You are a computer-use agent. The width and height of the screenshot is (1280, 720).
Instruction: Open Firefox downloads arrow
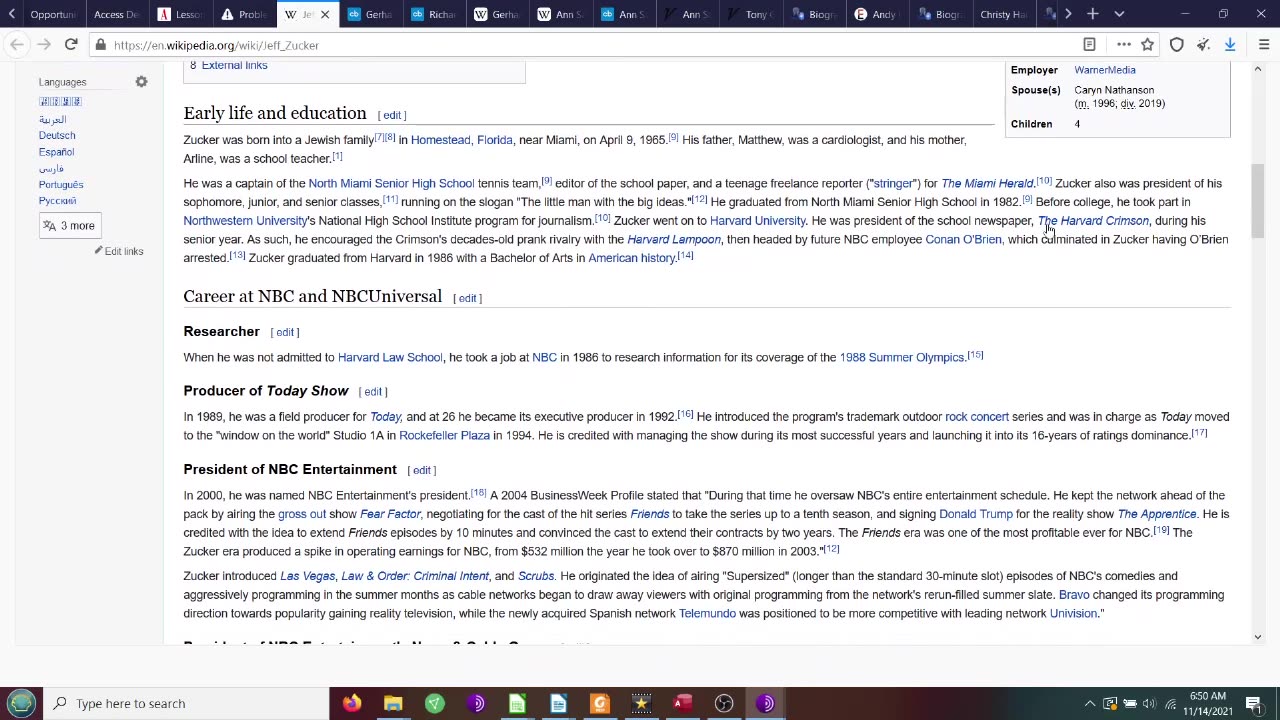coord(1230,45)
